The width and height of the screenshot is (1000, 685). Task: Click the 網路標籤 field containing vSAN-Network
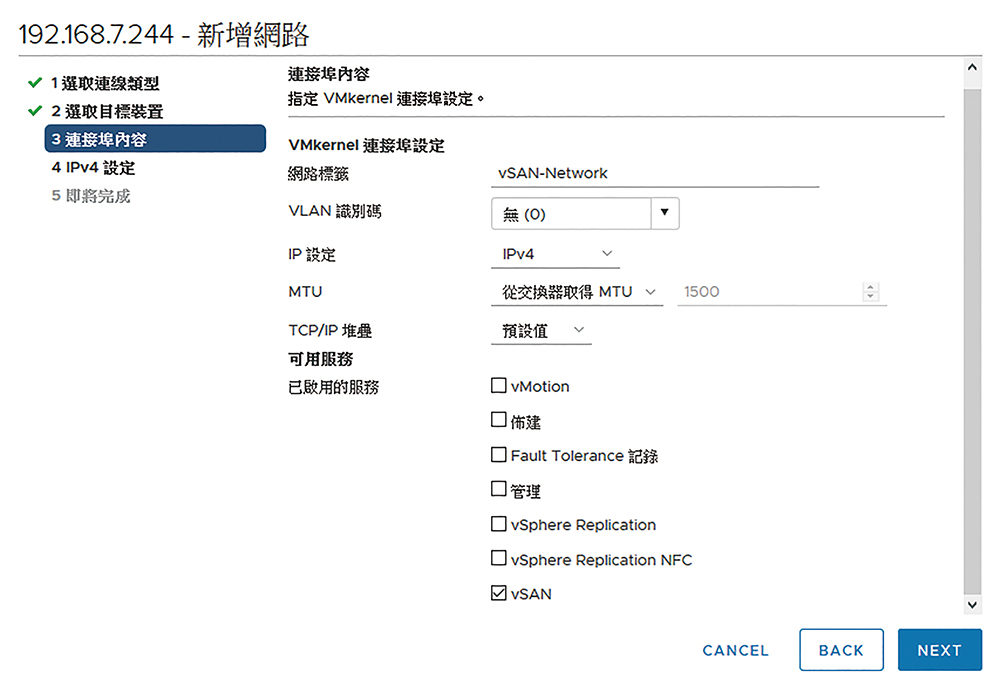655,173
